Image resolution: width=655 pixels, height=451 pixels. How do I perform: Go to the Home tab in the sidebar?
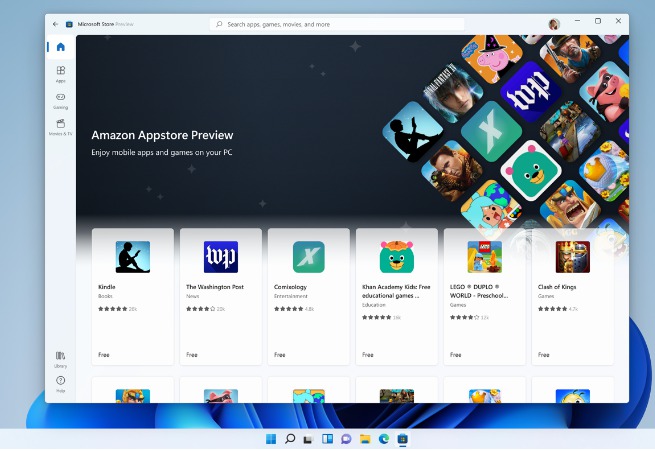pos(61,47)
